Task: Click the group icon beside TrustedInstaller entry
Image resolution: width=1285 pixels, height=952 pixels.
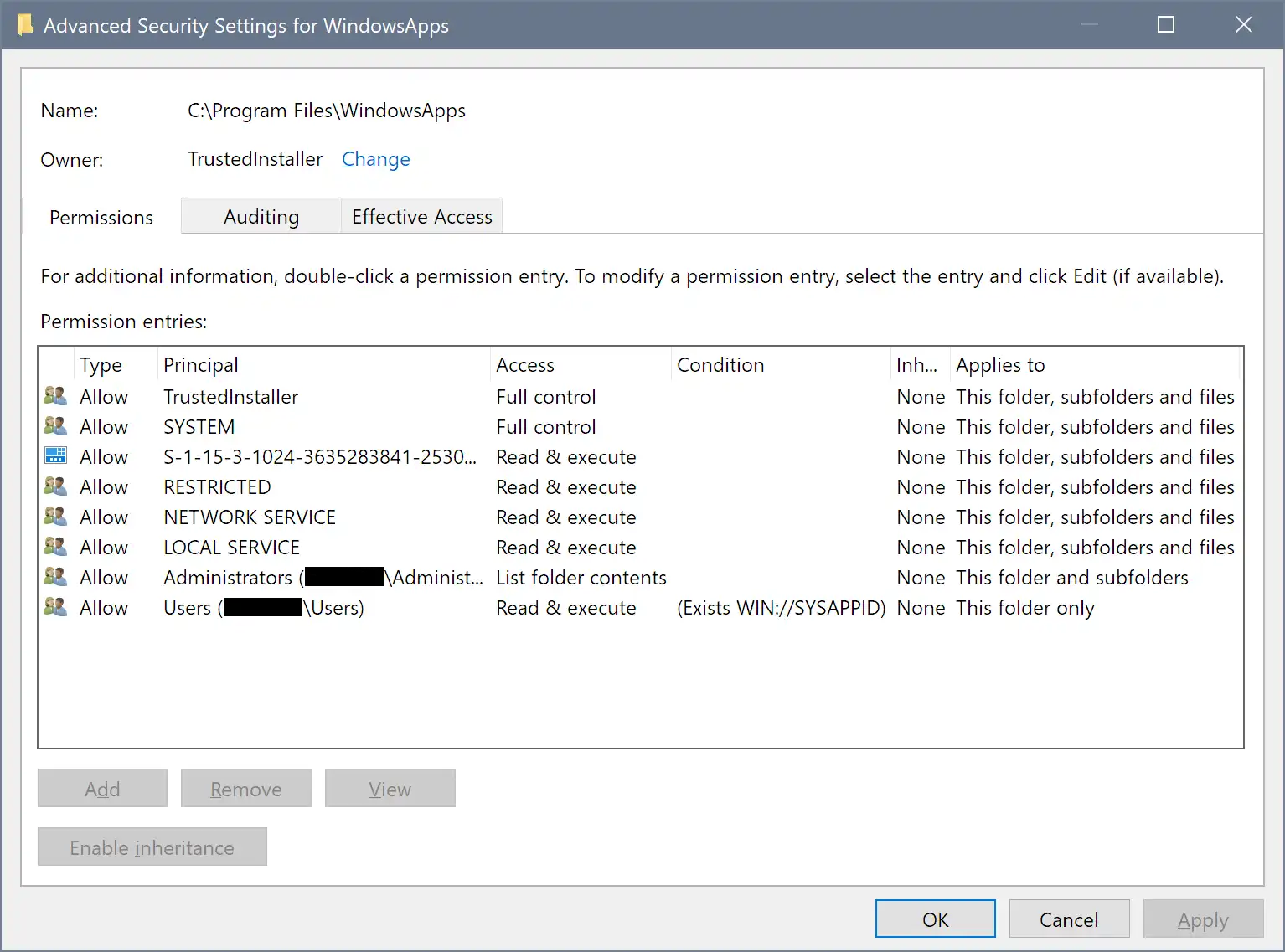Action: click(54, 395)
